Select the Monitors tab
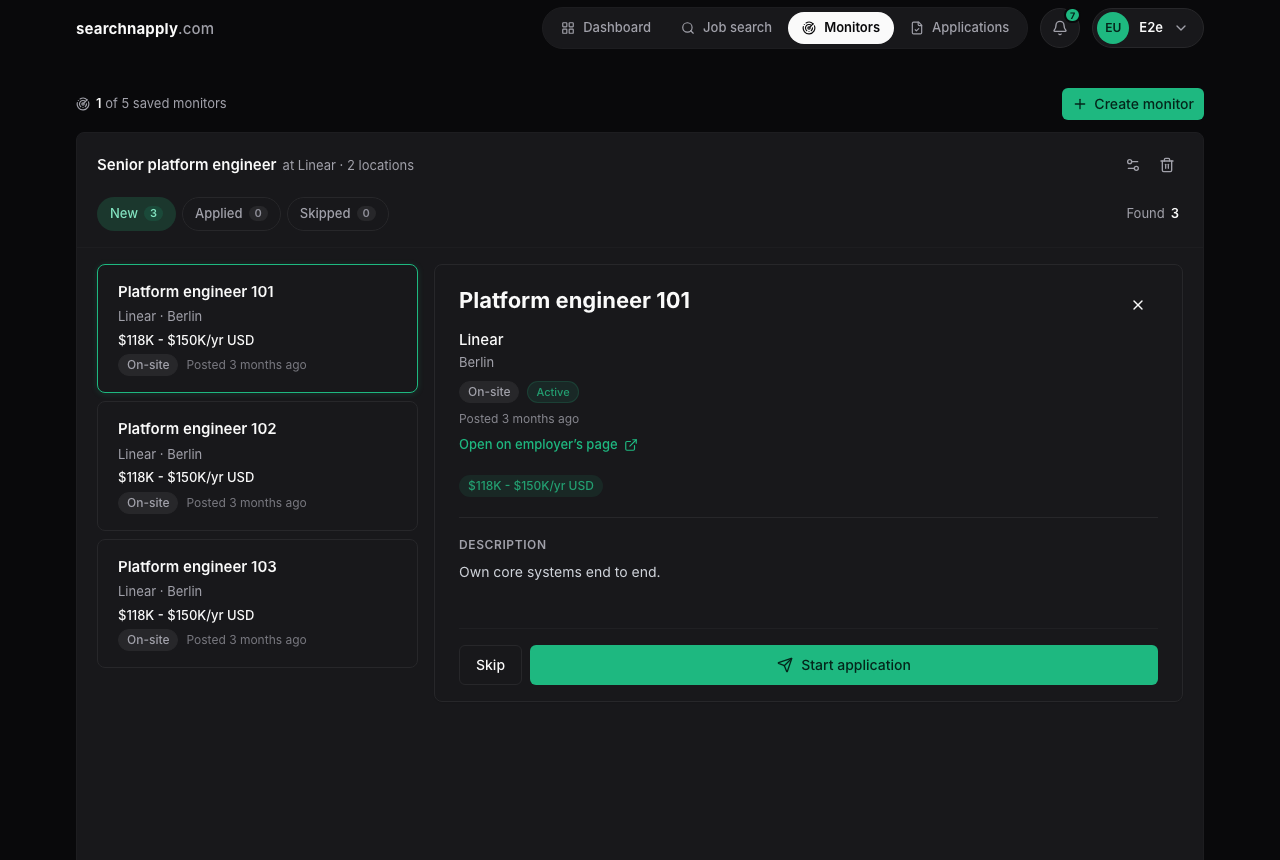The image size is (1280, 860). [841, 28]
